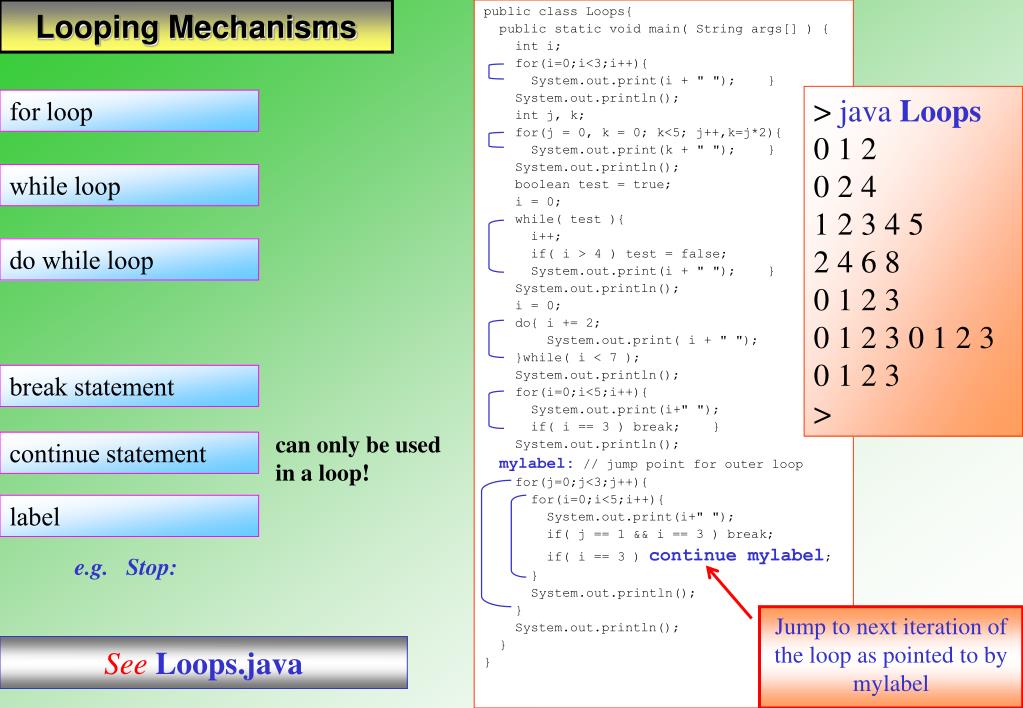Click the 'continue statement' box
Screen dimensions: 1023x708
coord(129,453)
